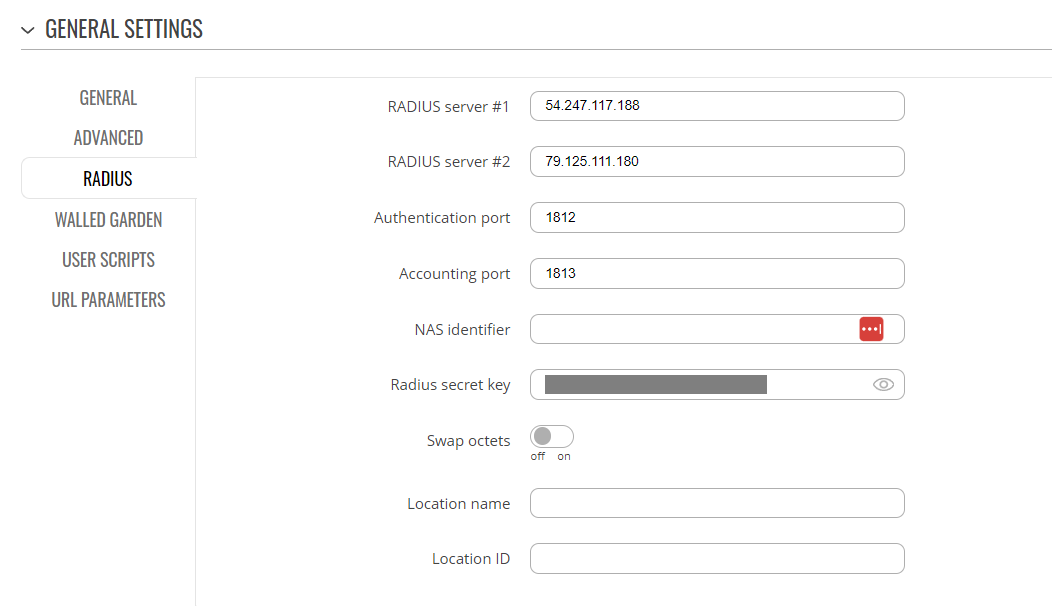
Task: Focus the RADIUS server #2 input
Action: click(716, 161)
